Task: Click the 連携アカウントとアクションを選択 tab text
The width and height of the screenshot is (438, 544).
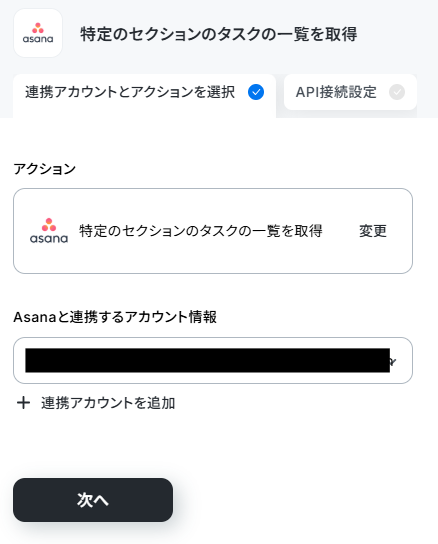Action: click(x=130, y=92)
